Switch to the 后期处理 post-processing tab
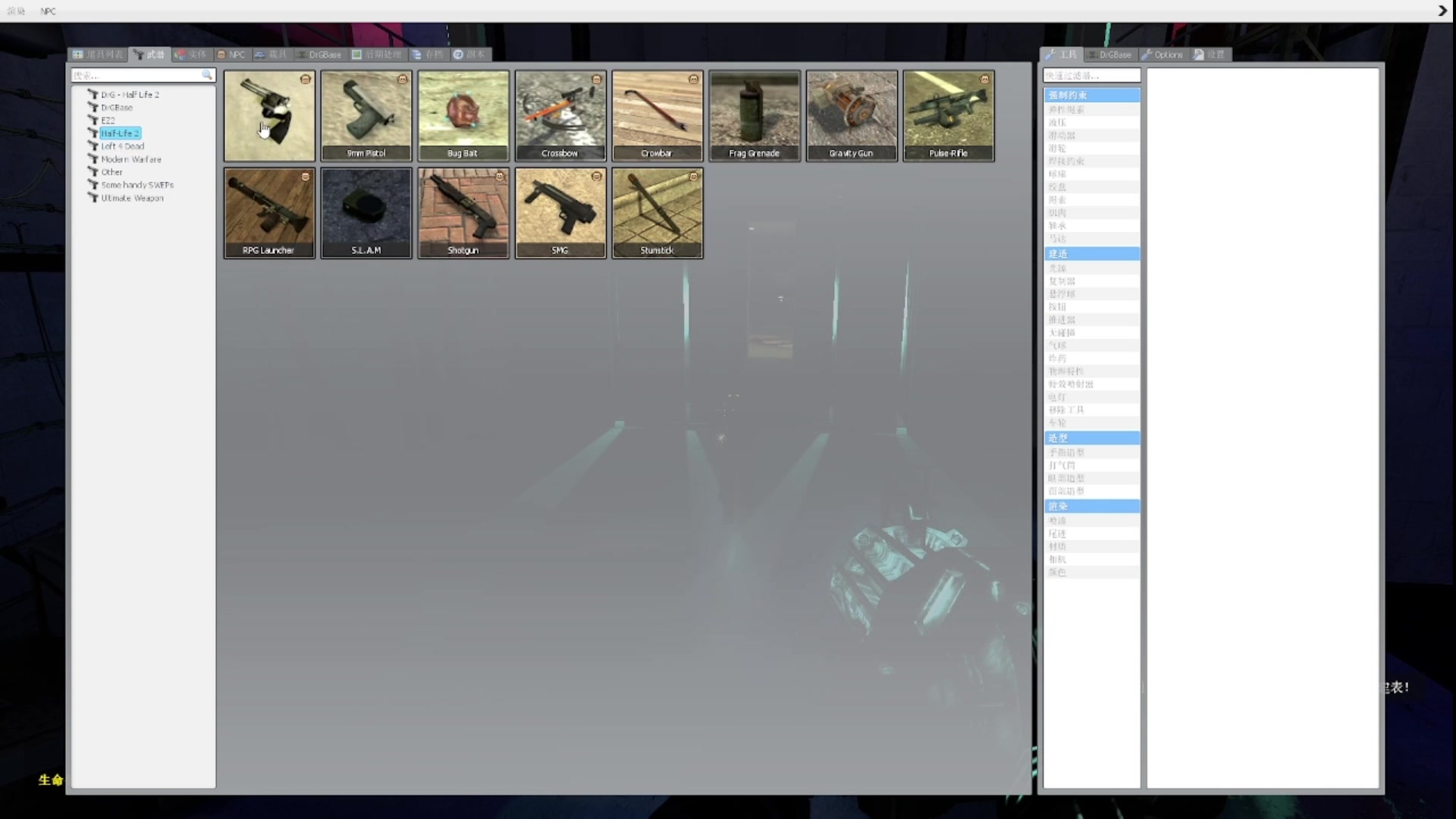This screenshot has height=819, width=1456. [377, 55]
